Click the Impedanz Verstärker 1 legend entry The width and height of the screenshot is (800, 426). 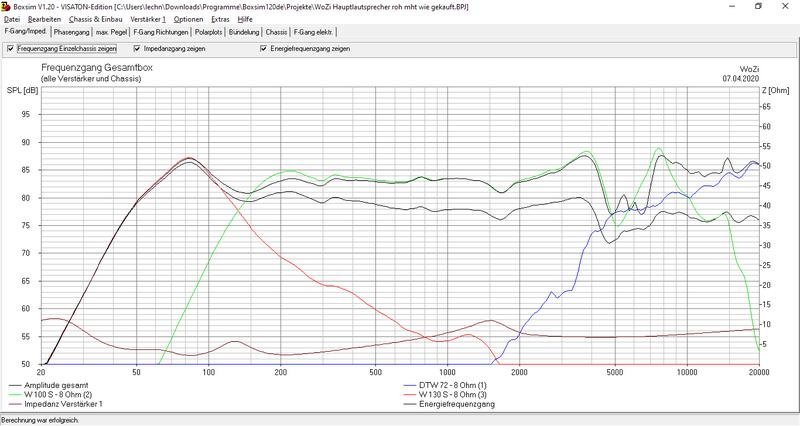56,404
